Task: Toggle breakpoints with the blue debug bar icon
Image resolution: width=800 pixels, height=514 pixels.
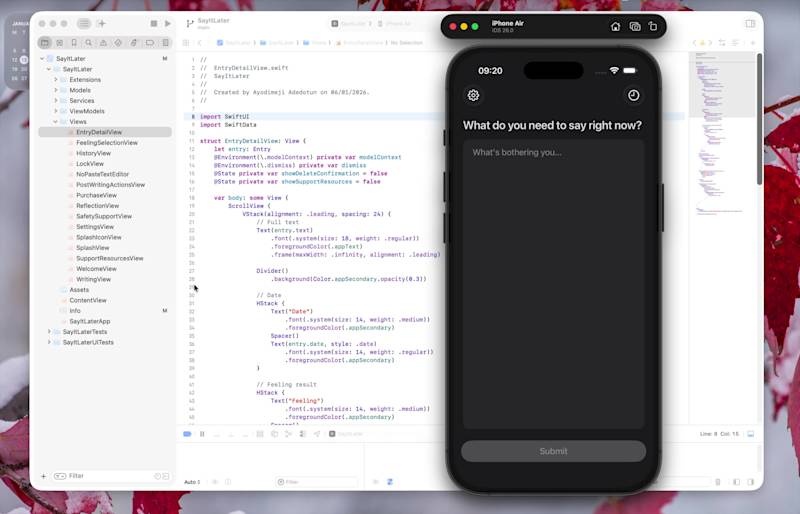Action: pyautogui.click(x=187, y=434)
